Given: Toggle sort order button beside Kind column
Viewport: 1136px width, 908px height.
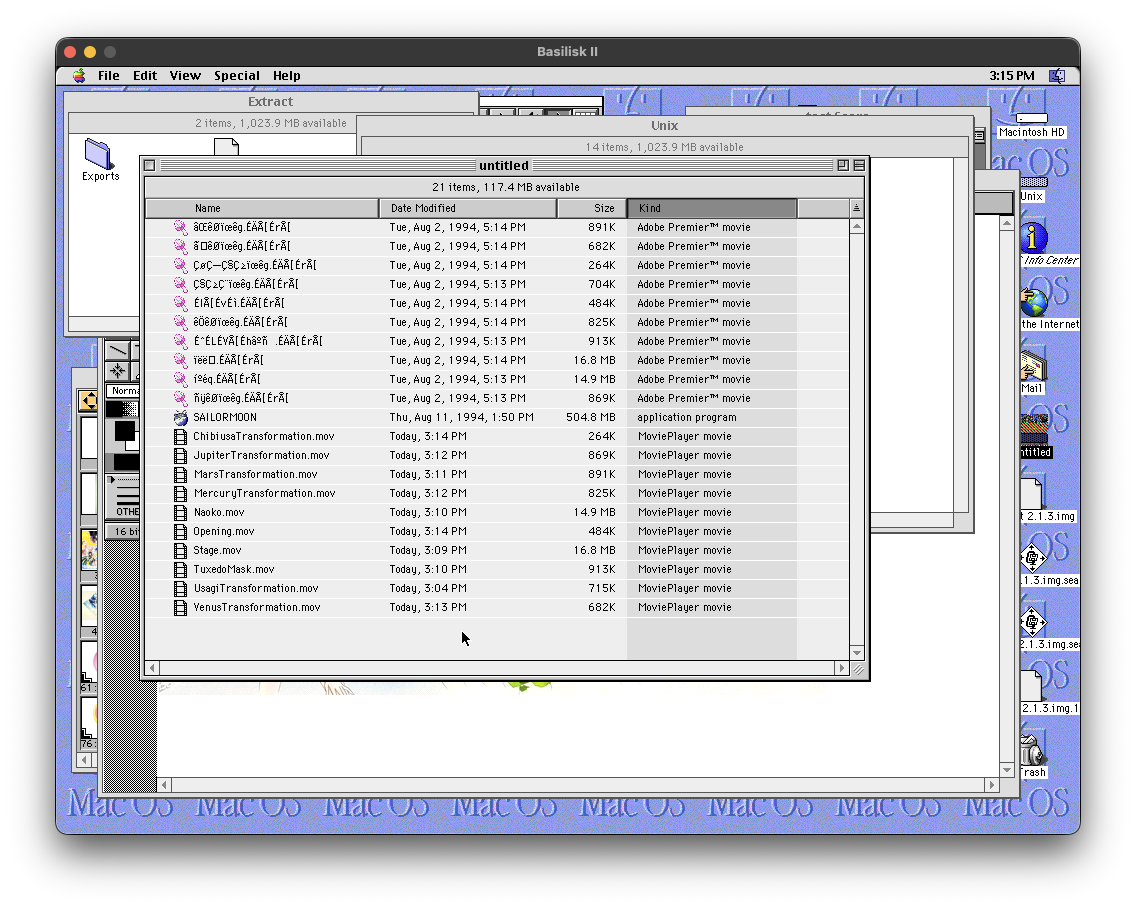Looking at the screenshot, I should click(856, 208).
